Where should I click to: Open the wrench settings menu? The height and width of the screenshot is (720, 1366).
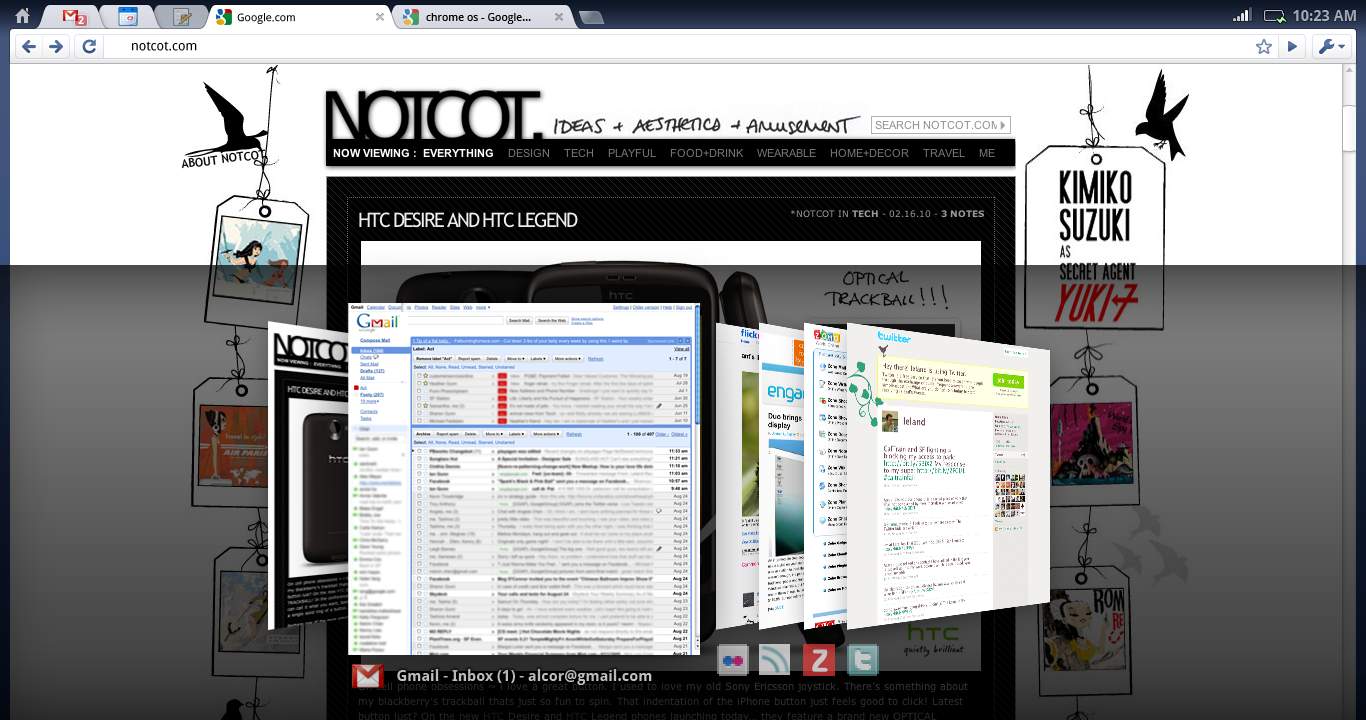[x=1331, y=46]
